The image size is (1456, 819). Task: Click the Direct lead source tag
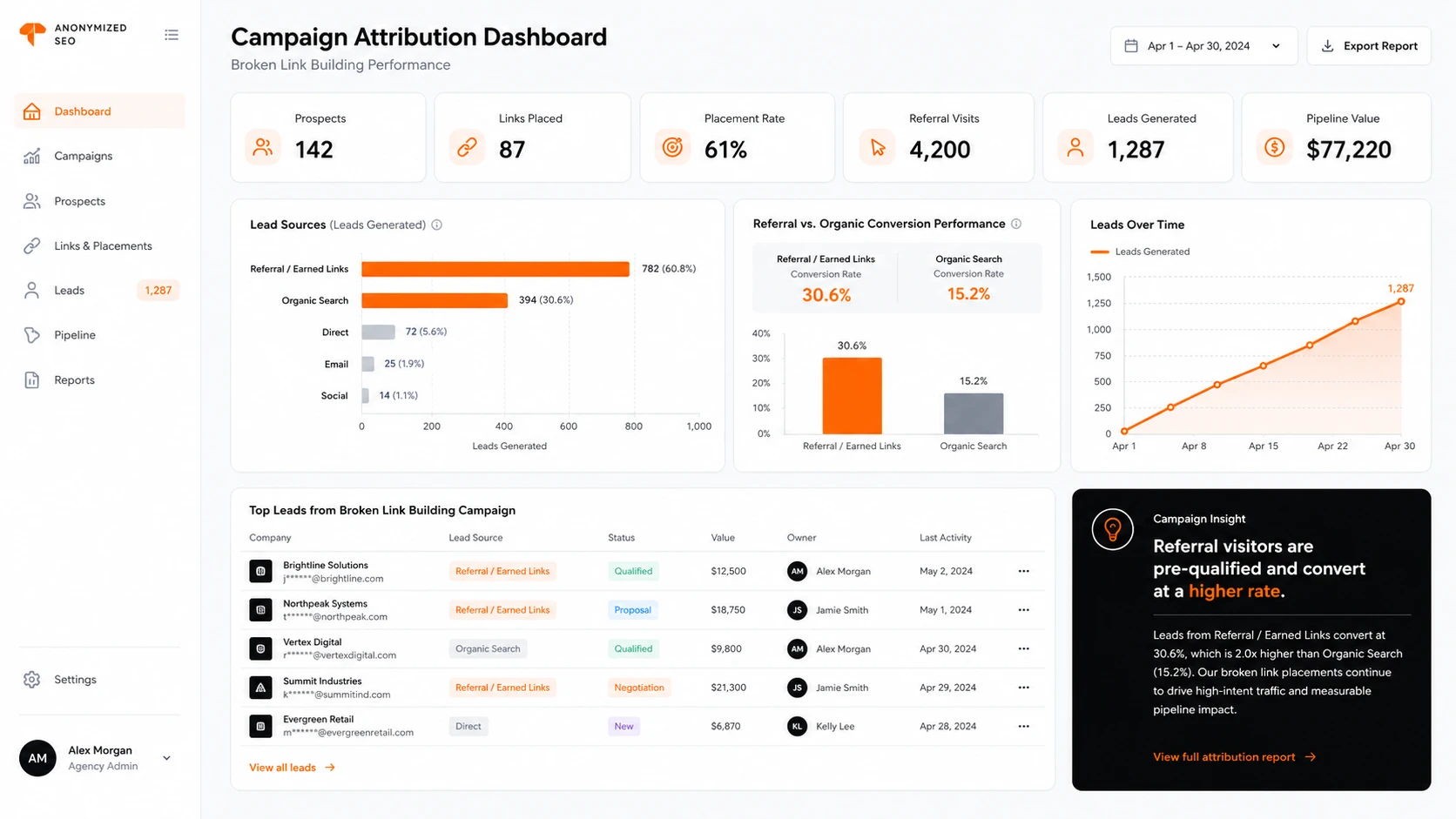click(468, 726)
